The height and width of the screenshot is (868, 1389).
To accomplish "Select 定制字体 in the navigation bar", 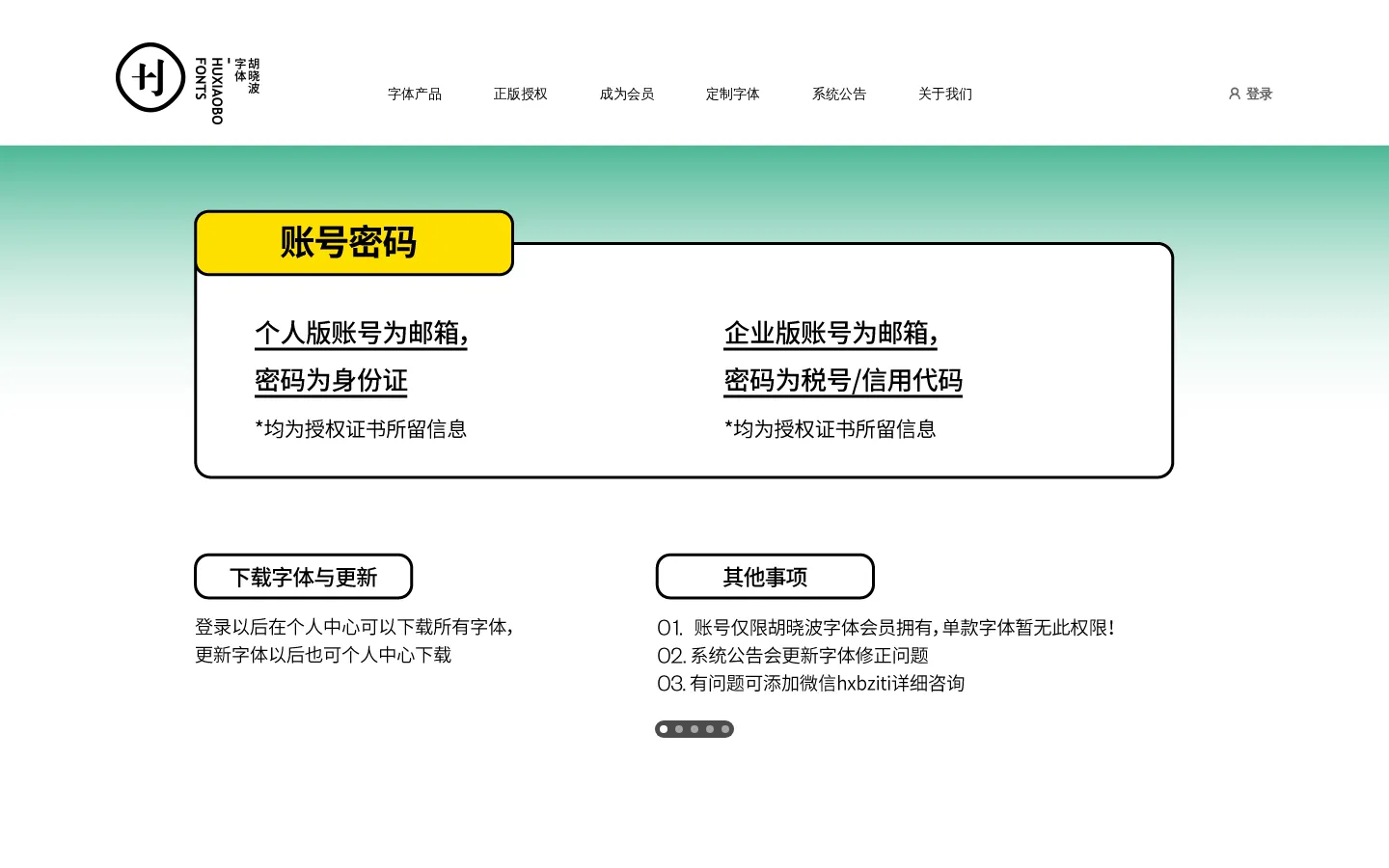I will 733,94.
